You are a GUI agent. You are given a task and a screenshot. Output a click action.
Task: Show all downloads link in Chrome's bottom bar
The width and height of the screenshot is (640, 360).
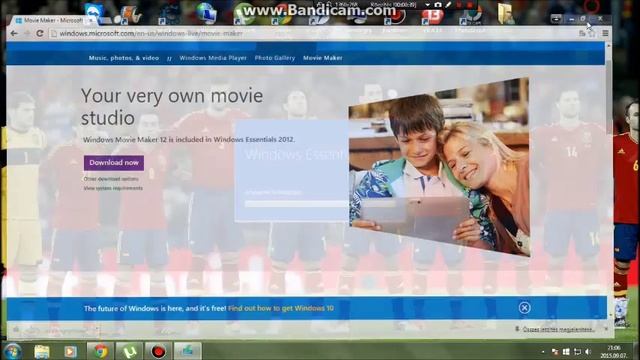pos(558,329)
